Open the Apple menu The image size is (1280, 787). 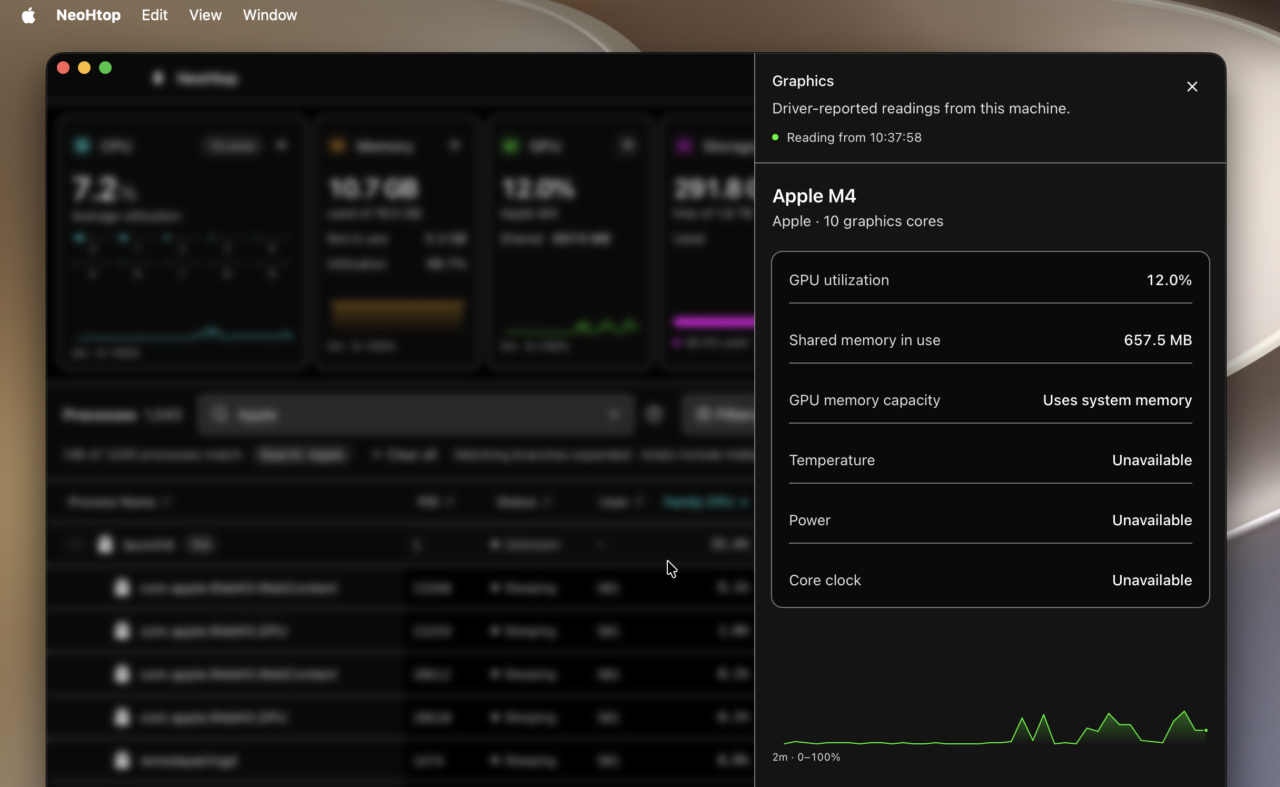[x=28, y=15]
